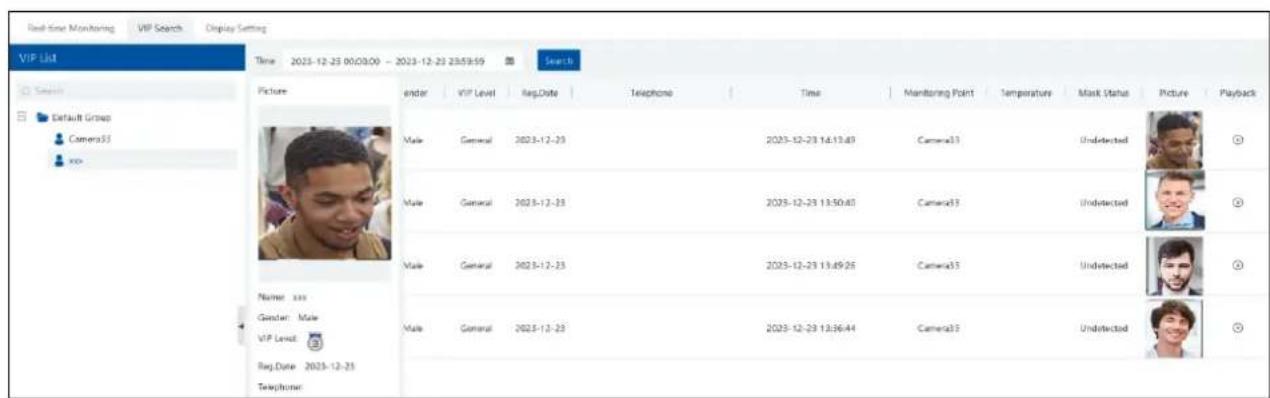The width and height of the screenshot is (1270, 398).
Task: Select the VIP Search tab
Action: coord(160,27)
